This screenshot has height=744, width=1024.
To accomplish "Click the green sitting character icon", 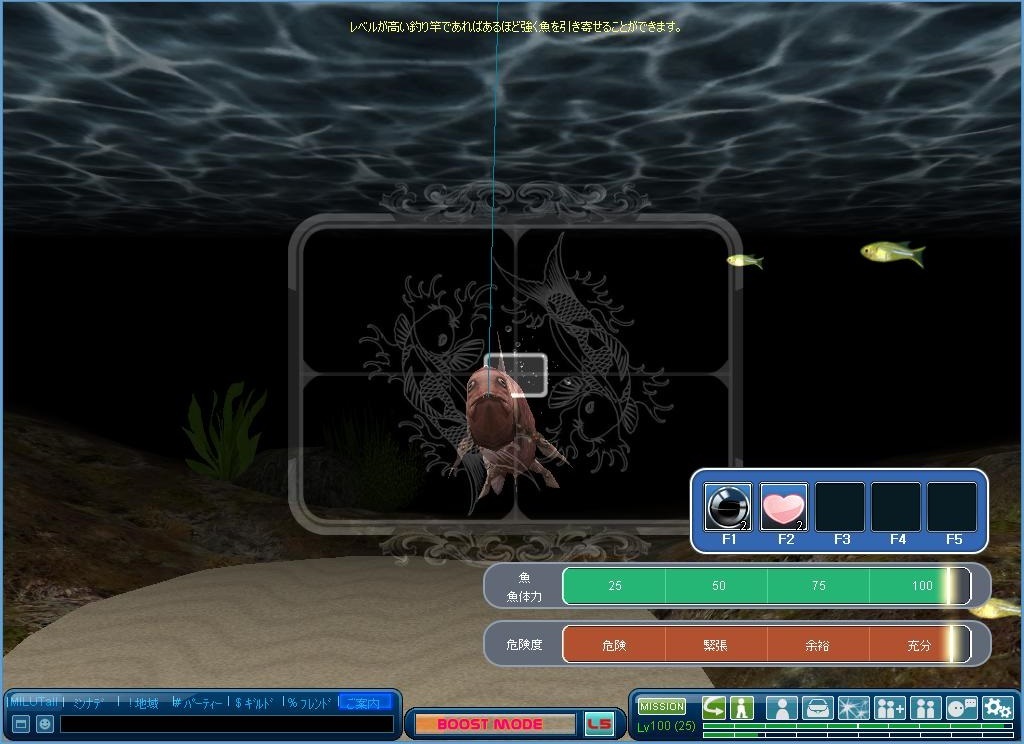I will 742,707.
